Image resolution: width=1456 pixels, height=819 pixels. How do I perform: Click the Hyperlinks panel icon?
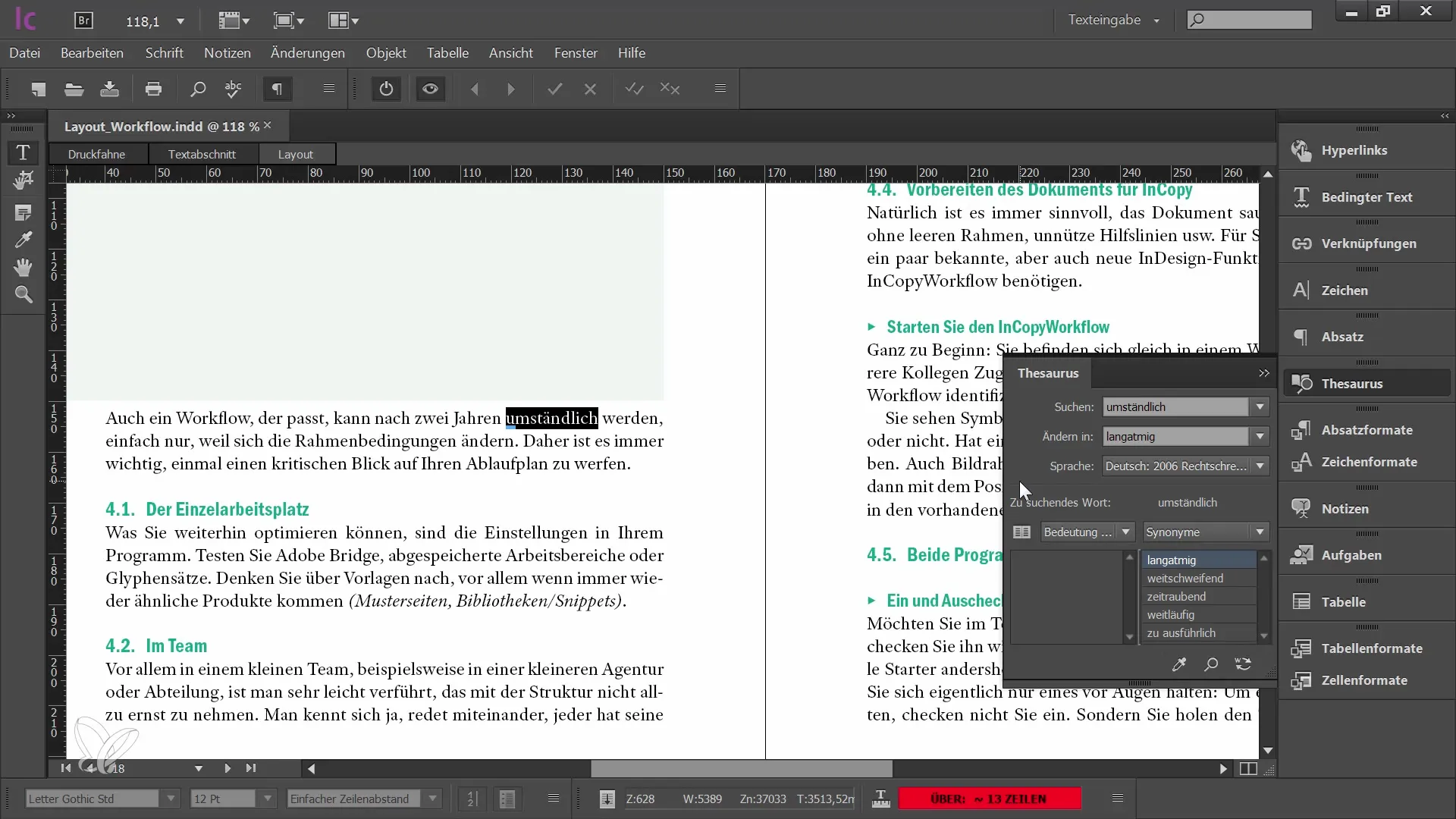[x=1301, y=150]
